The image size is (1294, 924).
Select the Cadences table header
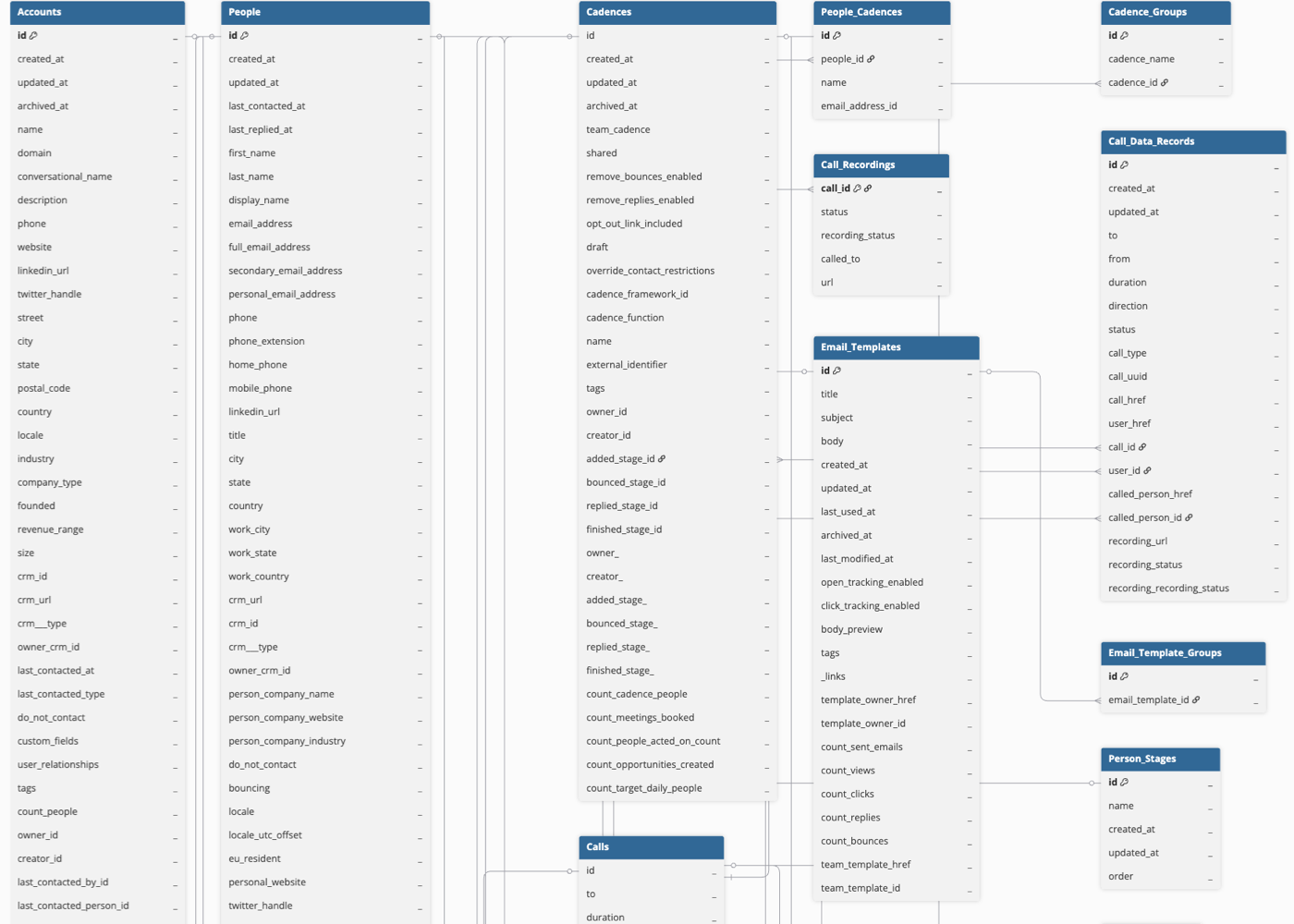tap(677, 13)
